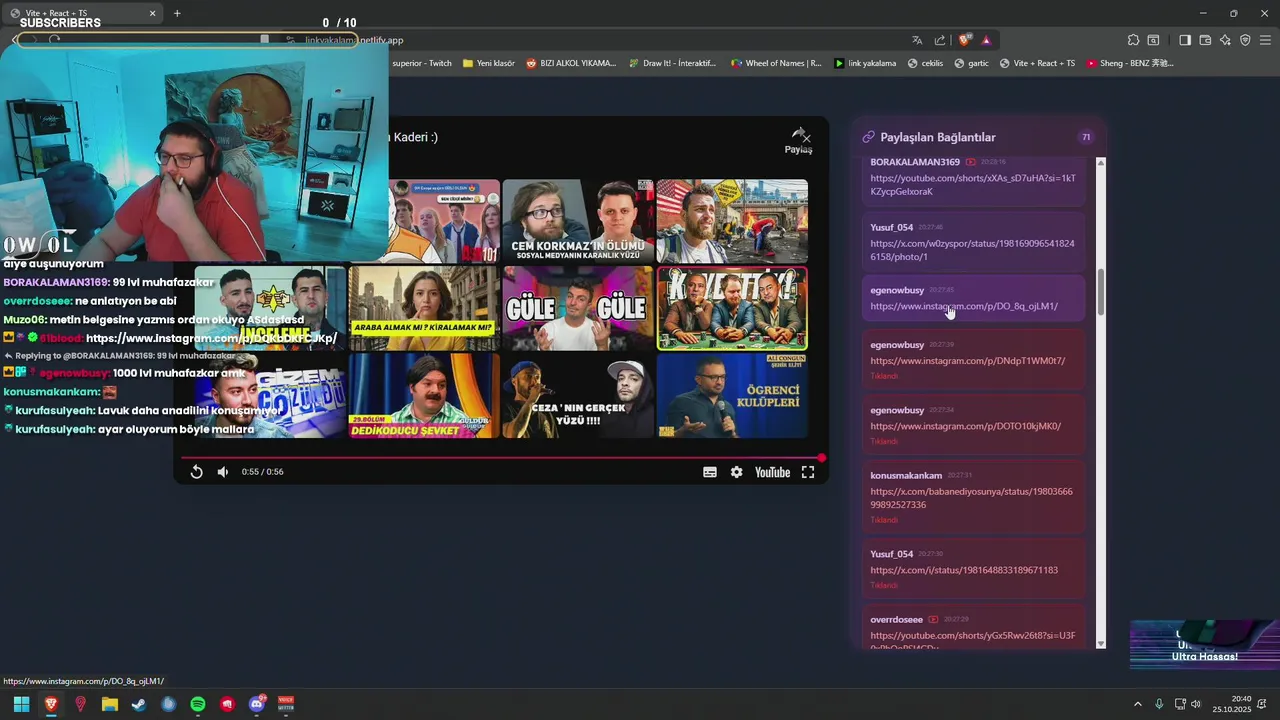Open Discord from taskbar
The image size is (1280, 720).
(257, 704)
